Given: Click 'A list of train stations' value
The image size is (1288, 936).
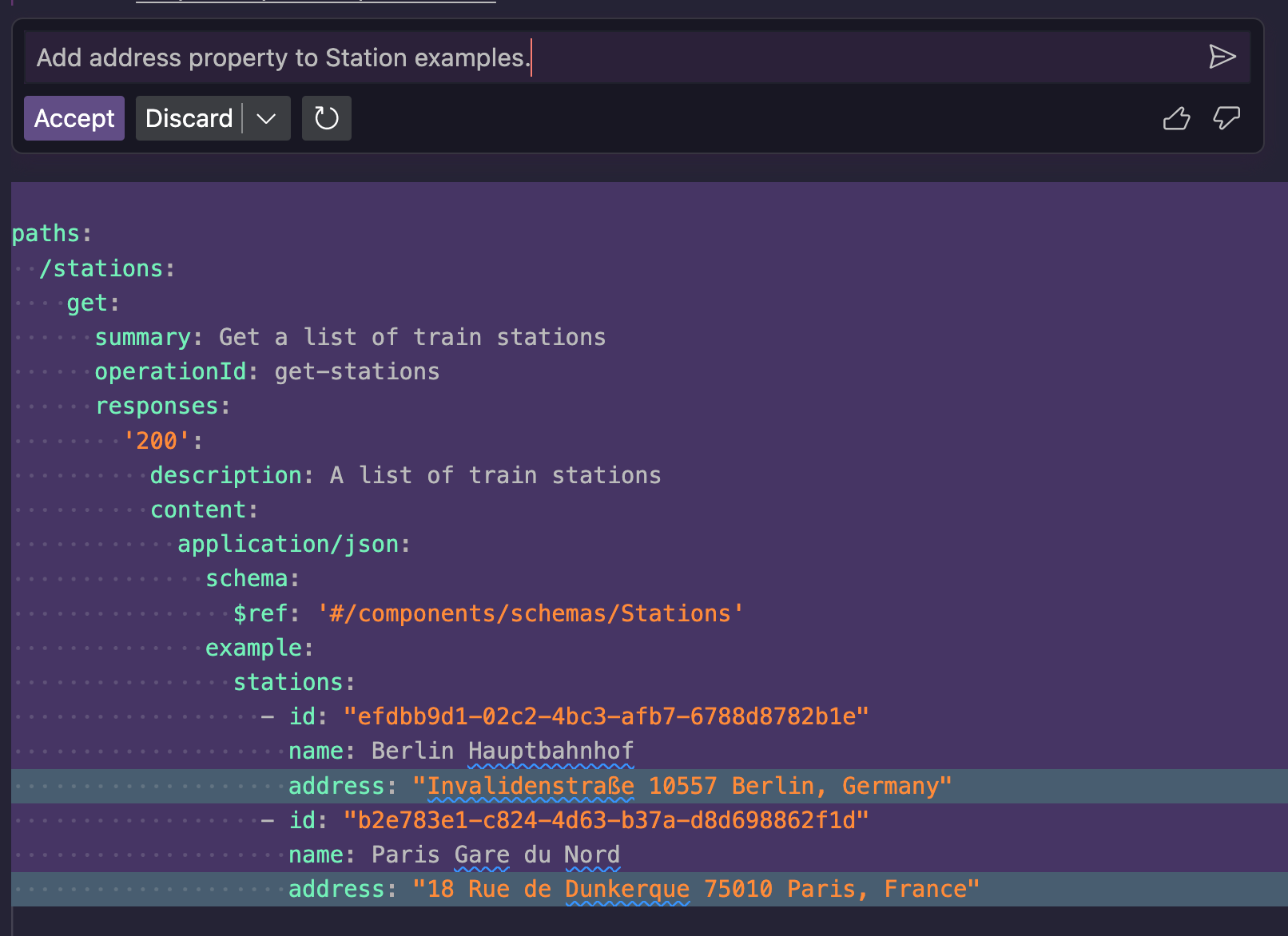Looking at the screenshot, I should (x=495, y=475).
